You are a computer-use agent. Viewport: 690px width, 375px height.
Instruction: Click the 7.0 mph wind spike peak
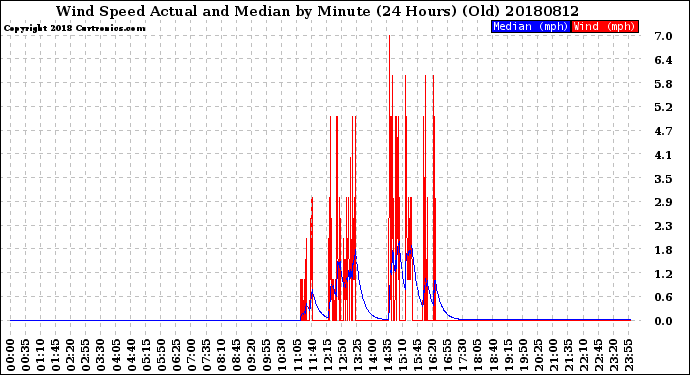pos(389,36)
